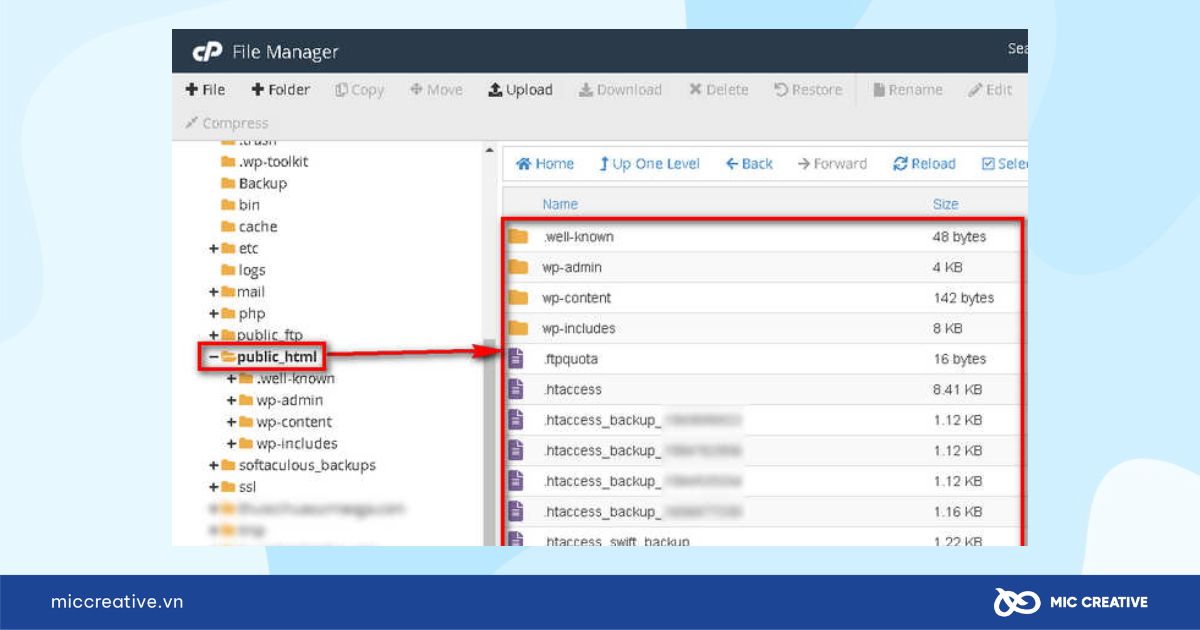Expand the ssl tree node
The width and height of the screenshot is (1200, 630).
click(213, 487)
